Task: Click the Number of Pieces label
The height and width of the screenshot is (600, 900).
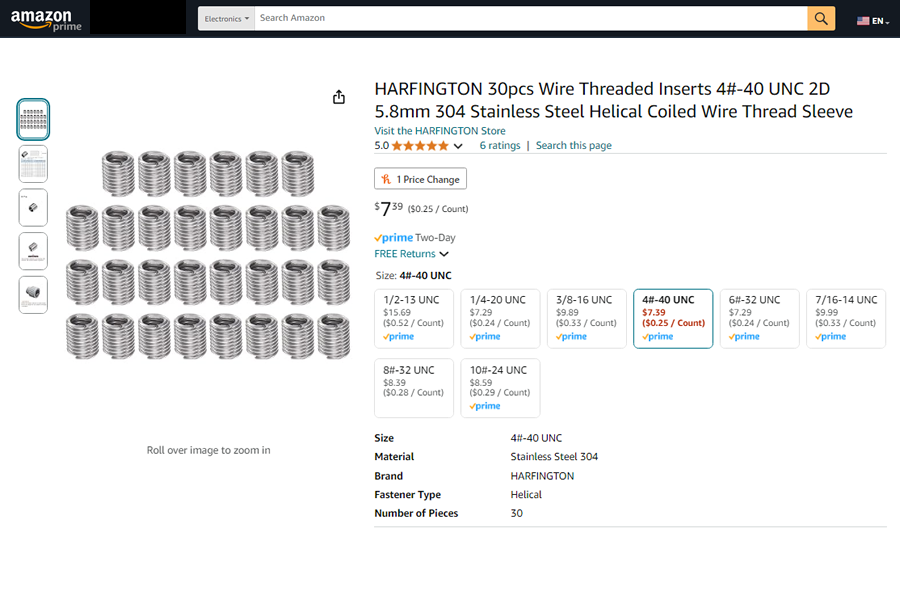Action: pyautogui.click(x=416, y=513)
